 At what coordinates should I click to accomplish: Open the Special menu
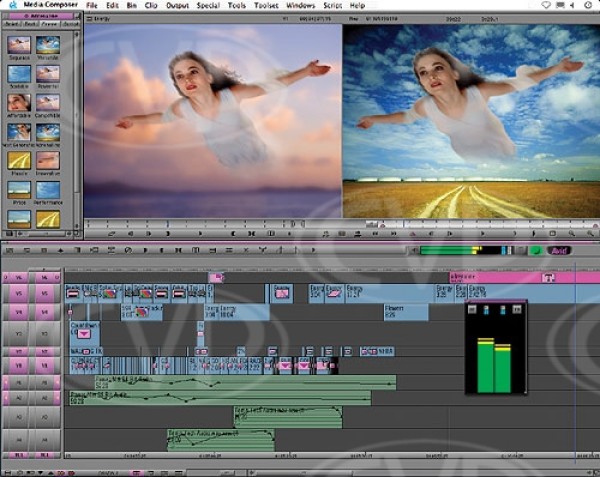click(x=208, y=5)
